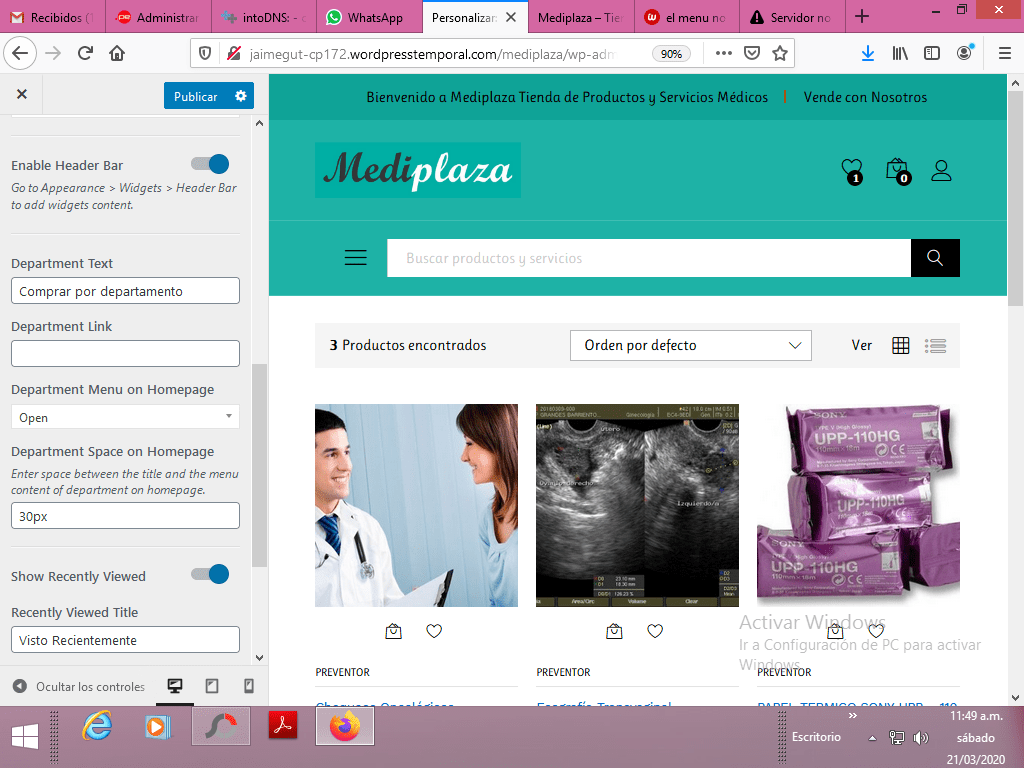Image resolution: width=1024 pixels, height=768 pixels.
Task: Add first product to wishlist heart
Action: (x=434, y=631)
